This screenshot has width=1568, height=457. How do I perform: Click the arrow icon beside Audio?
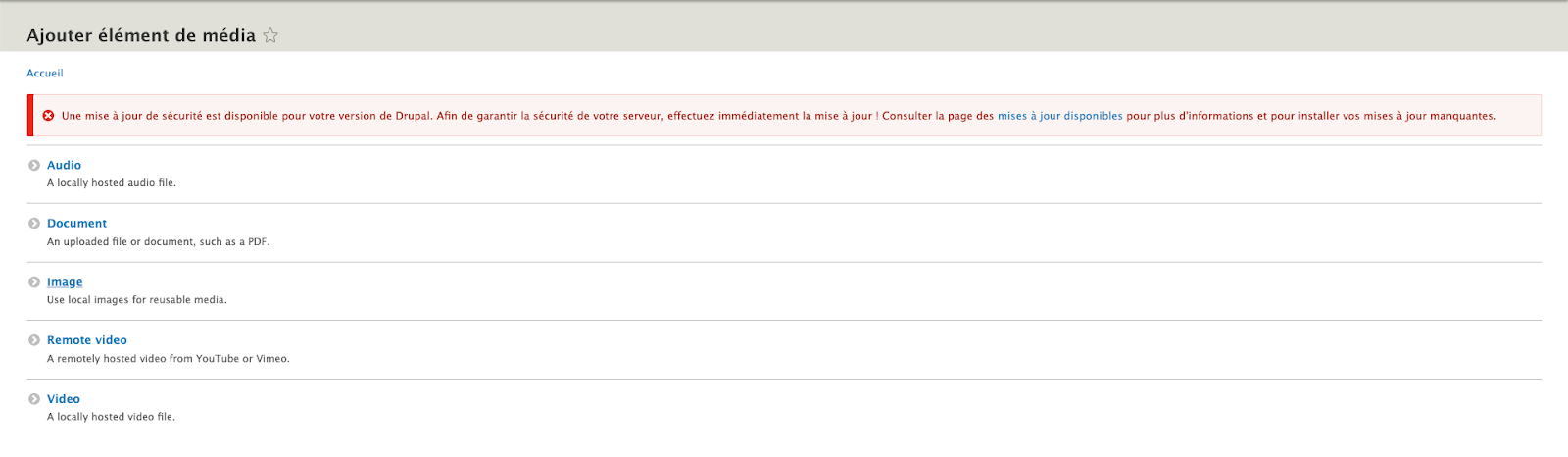coord(34,166)
